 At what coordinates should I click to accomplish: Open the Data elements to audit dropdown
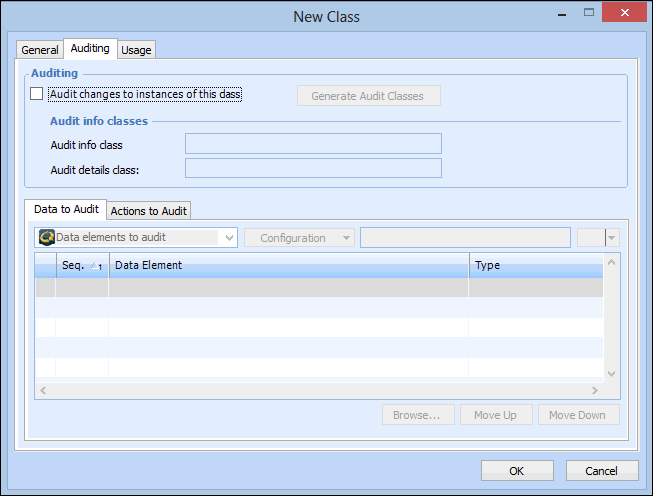[x=229, y=238]
